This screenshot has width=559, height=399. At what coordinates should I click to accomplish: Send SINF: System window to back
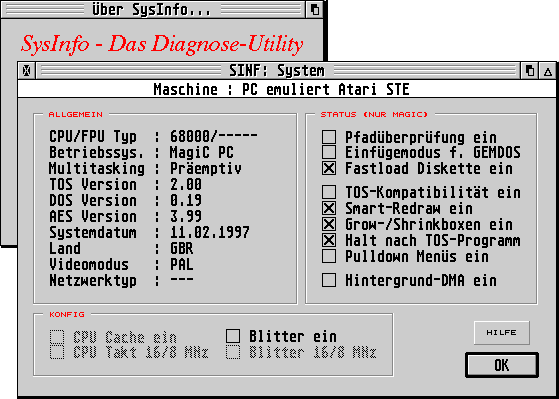point(530,71)
